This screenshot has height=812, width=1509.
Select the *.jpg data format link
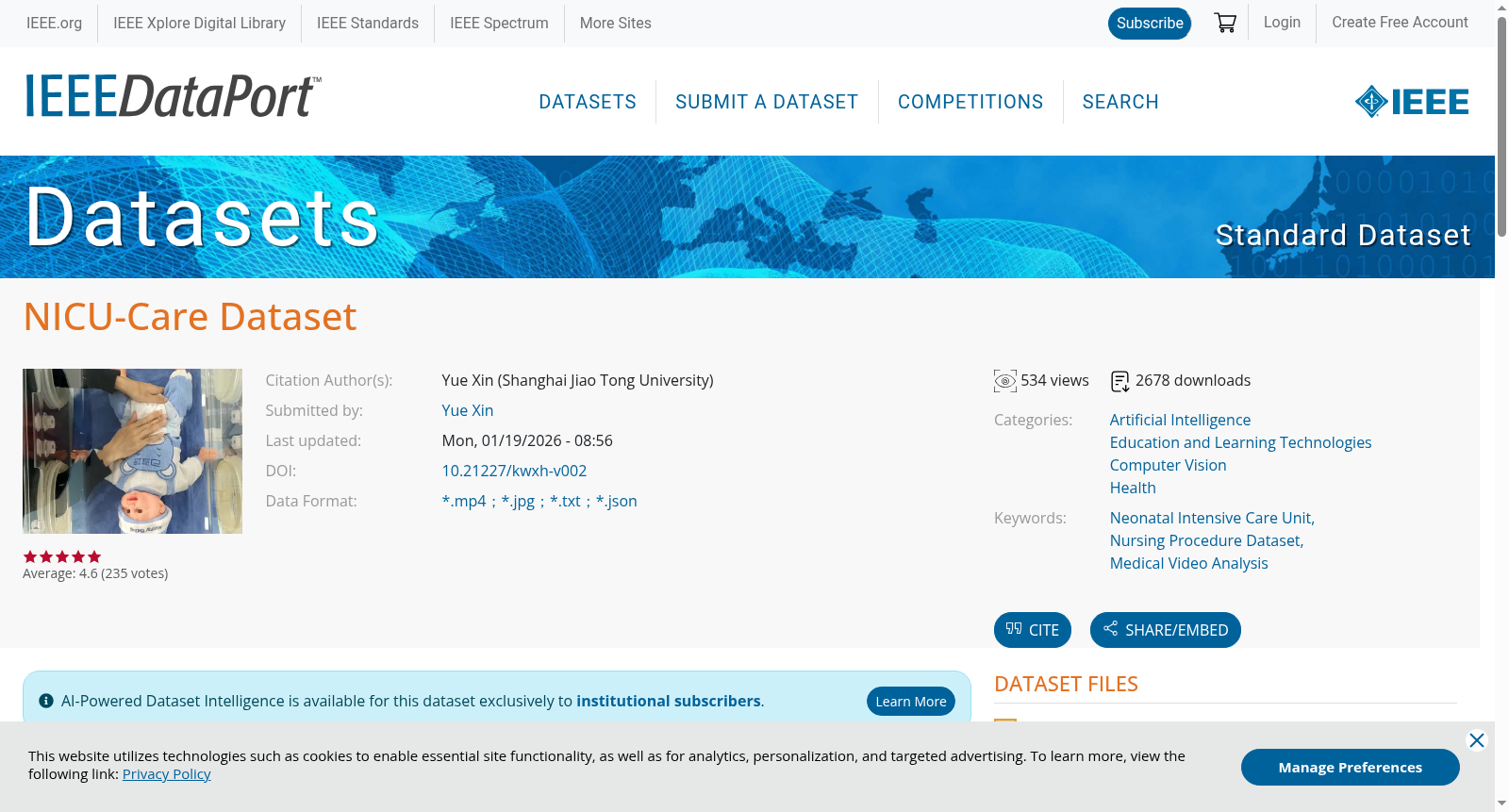(x=518, y=501)
